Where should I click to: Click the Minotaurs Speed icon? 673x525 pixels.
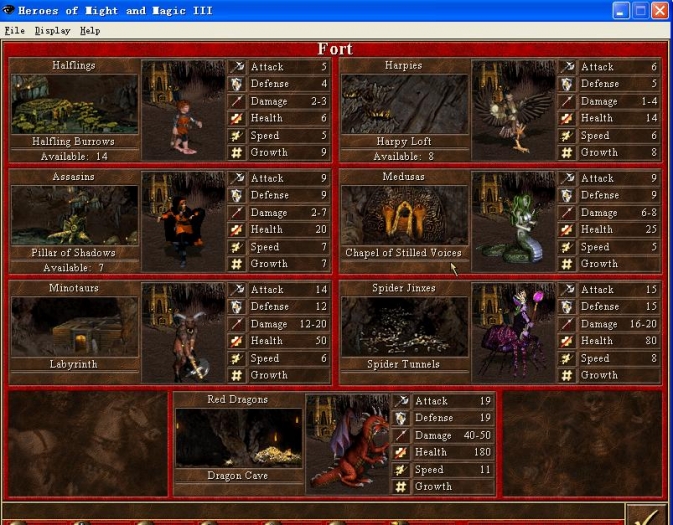click(x=236, y=358)
